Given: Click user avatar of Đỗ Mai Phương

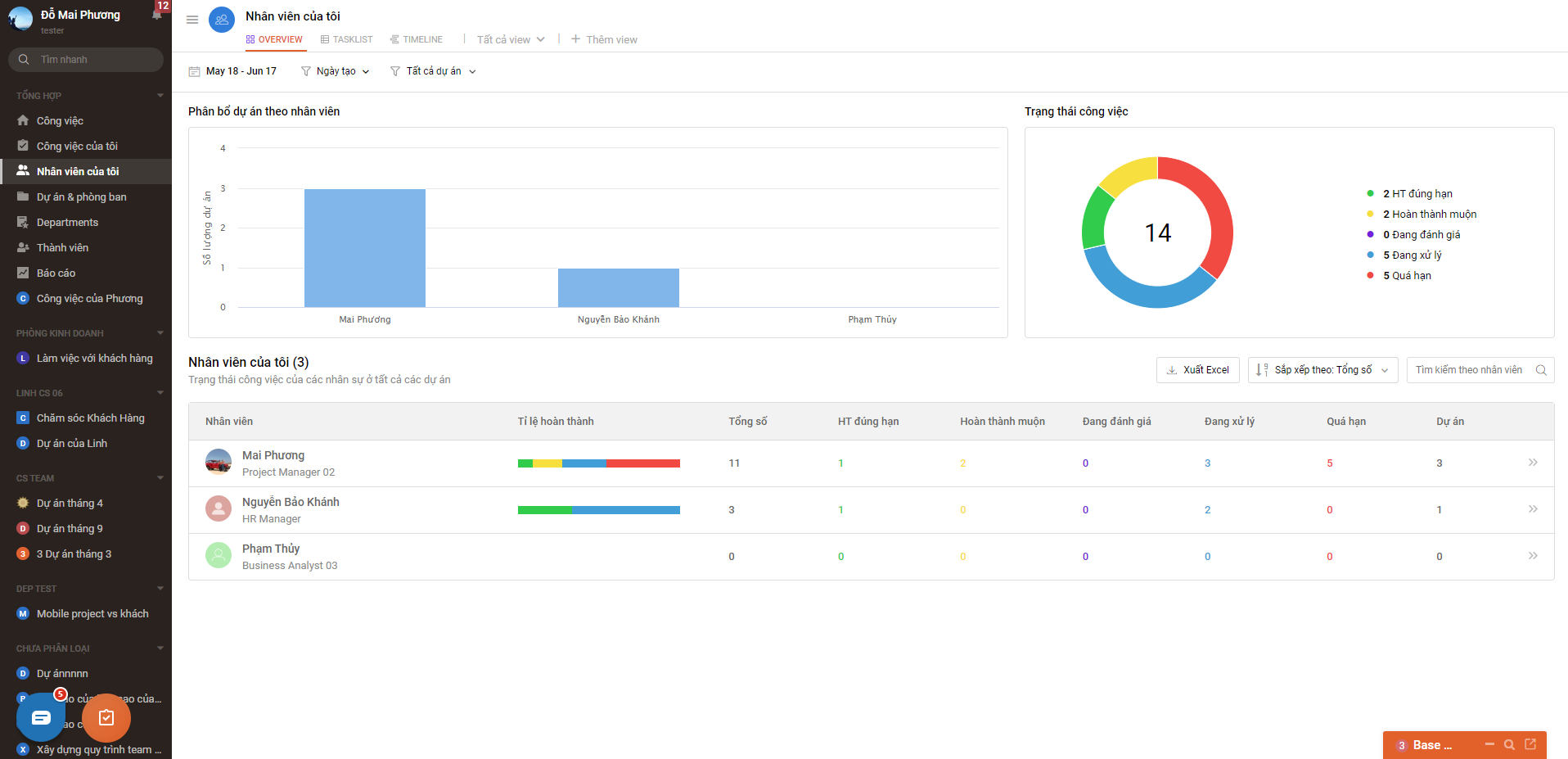Looking at the screenshot, I should [20, 19].
